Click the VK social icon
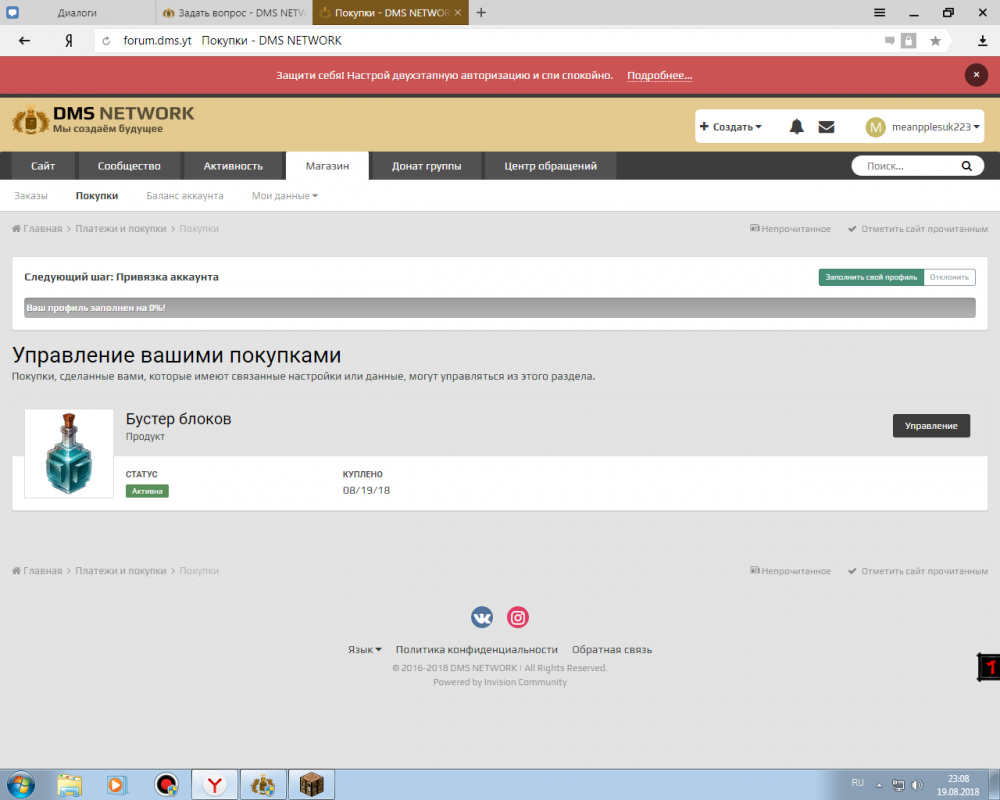Screen dimensions: 1000x800 pyautogui.click(x=482, y=618)
